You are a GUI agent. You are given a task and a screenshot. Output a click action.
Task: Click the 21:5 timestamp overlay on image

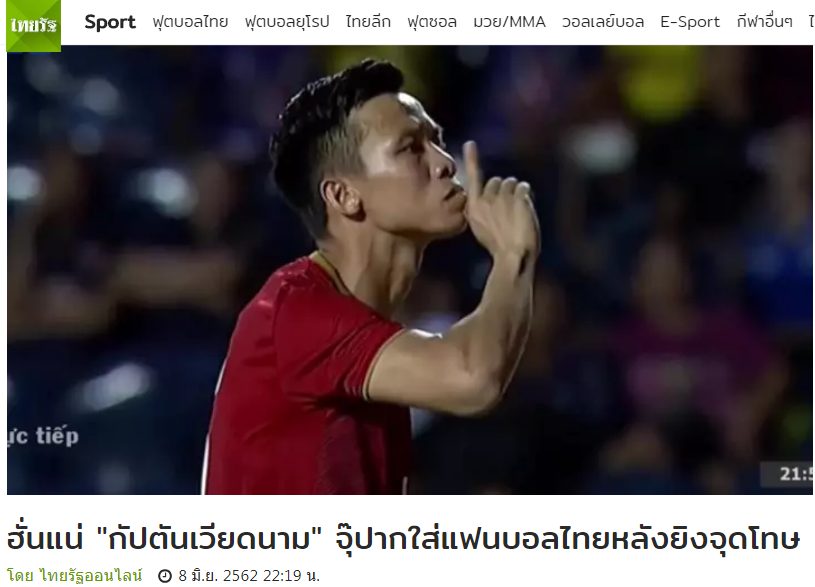(x=795, y=474)
